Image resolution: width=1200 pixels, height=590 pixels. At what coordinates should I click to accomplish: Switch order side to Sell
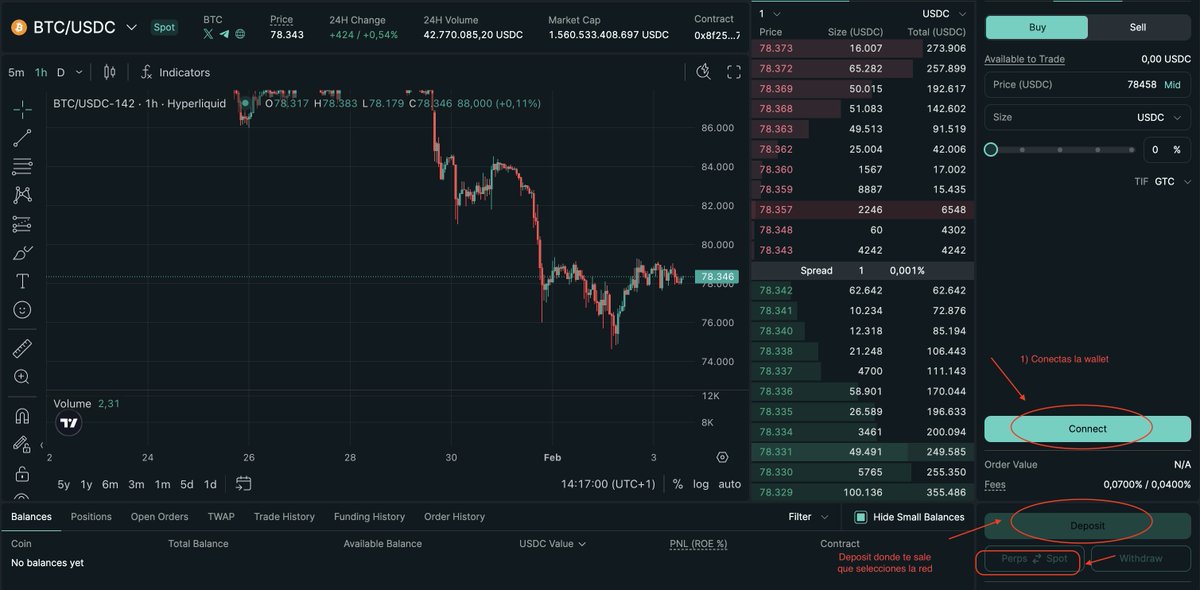pyautogui.click(x=1138, y=27)
